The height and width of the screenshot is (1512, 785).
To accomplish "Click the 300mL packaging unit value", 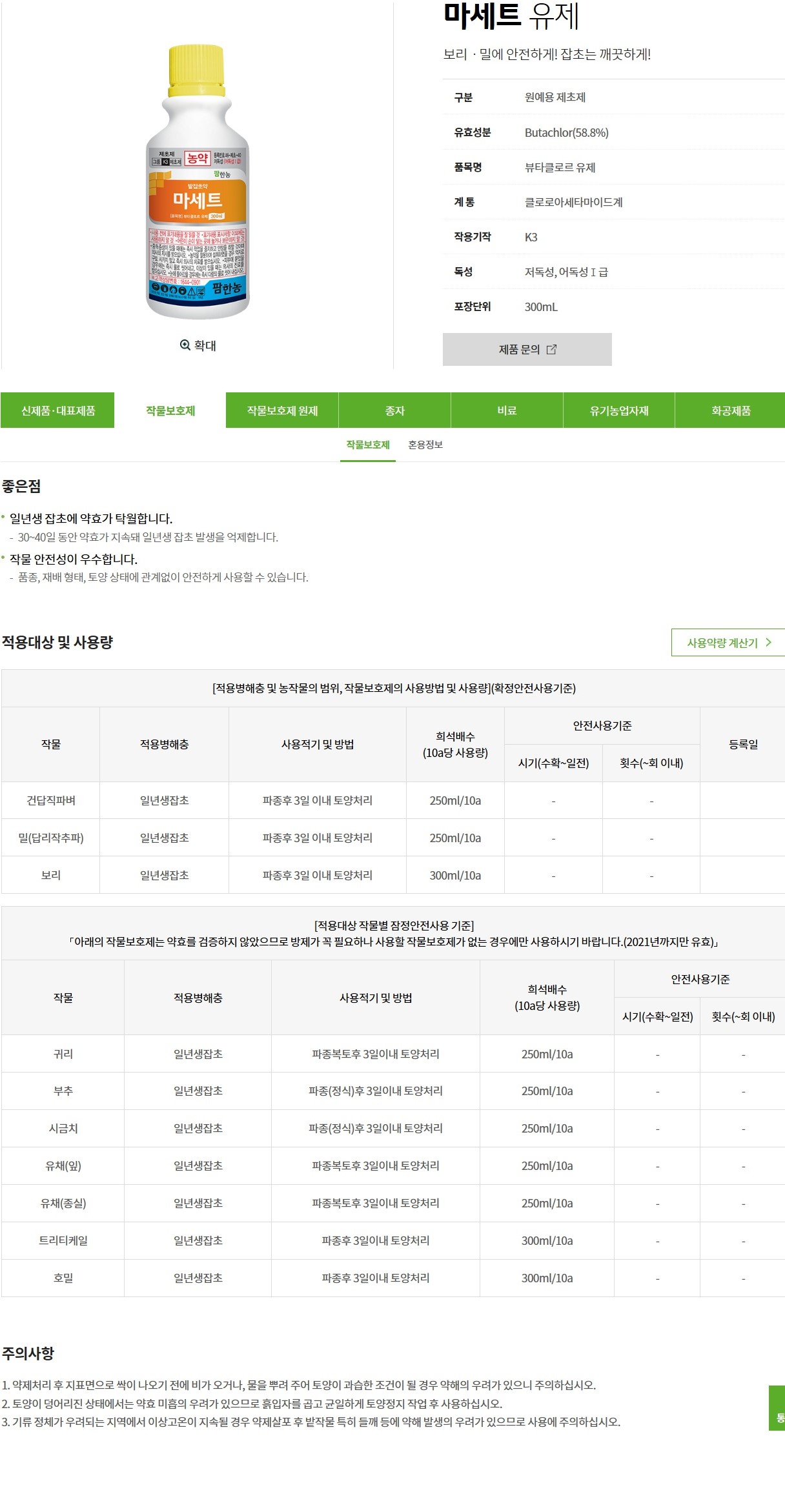I will pyautogui.click(x=541, y=307).
